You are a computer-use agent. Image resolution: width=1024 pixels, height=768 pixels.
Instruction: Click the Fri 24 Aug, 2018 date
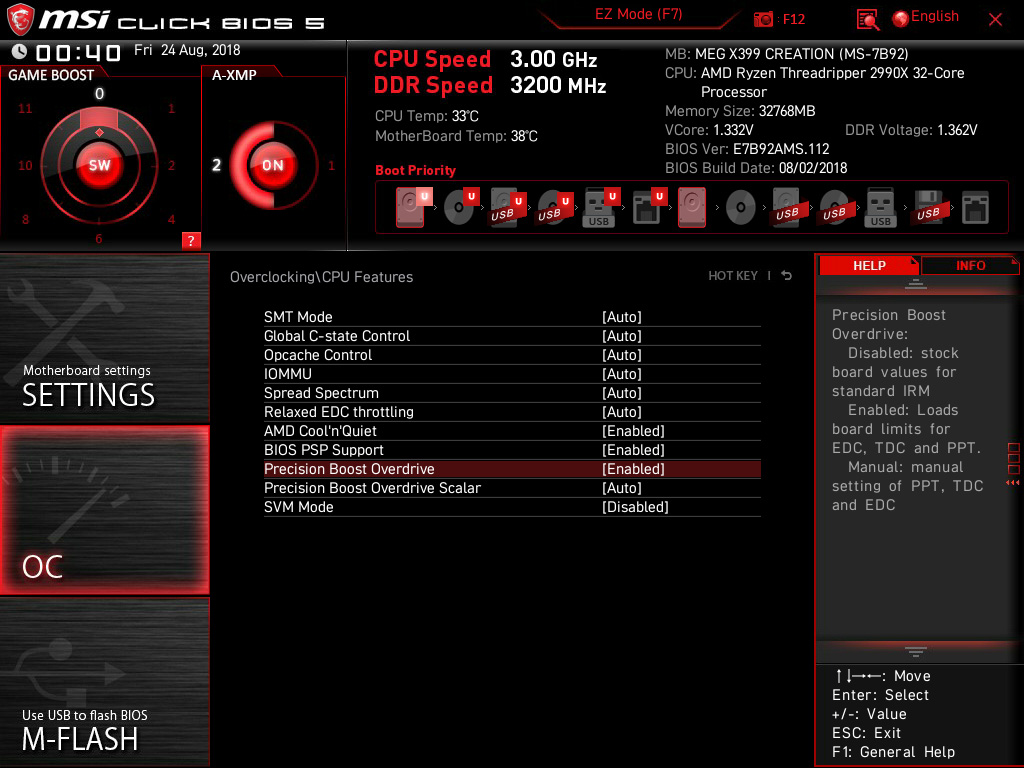point(187,50)
